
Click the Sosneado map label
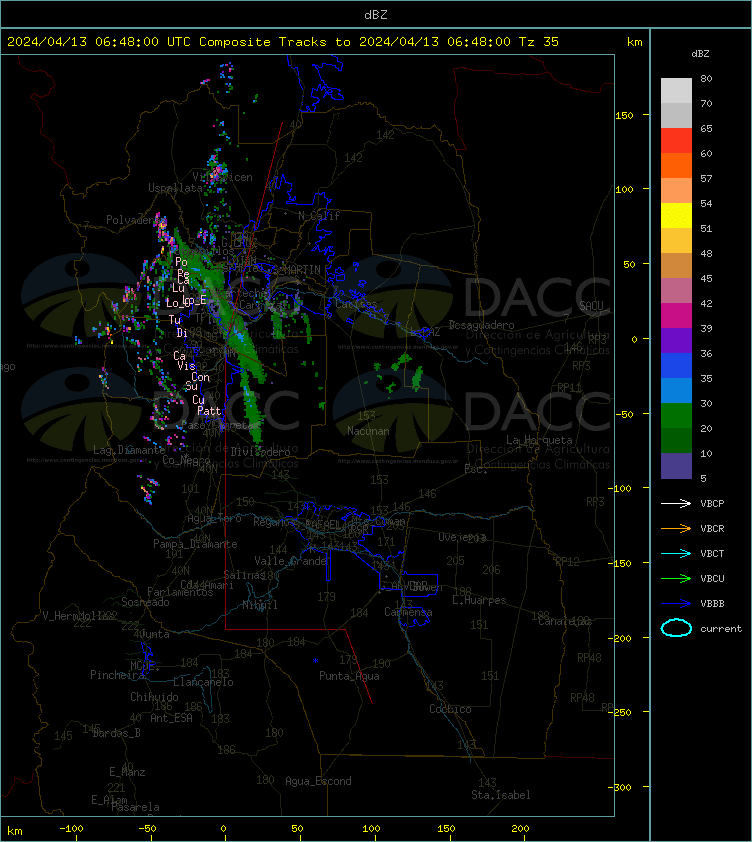pyautogui.click(x=145, y=602)
